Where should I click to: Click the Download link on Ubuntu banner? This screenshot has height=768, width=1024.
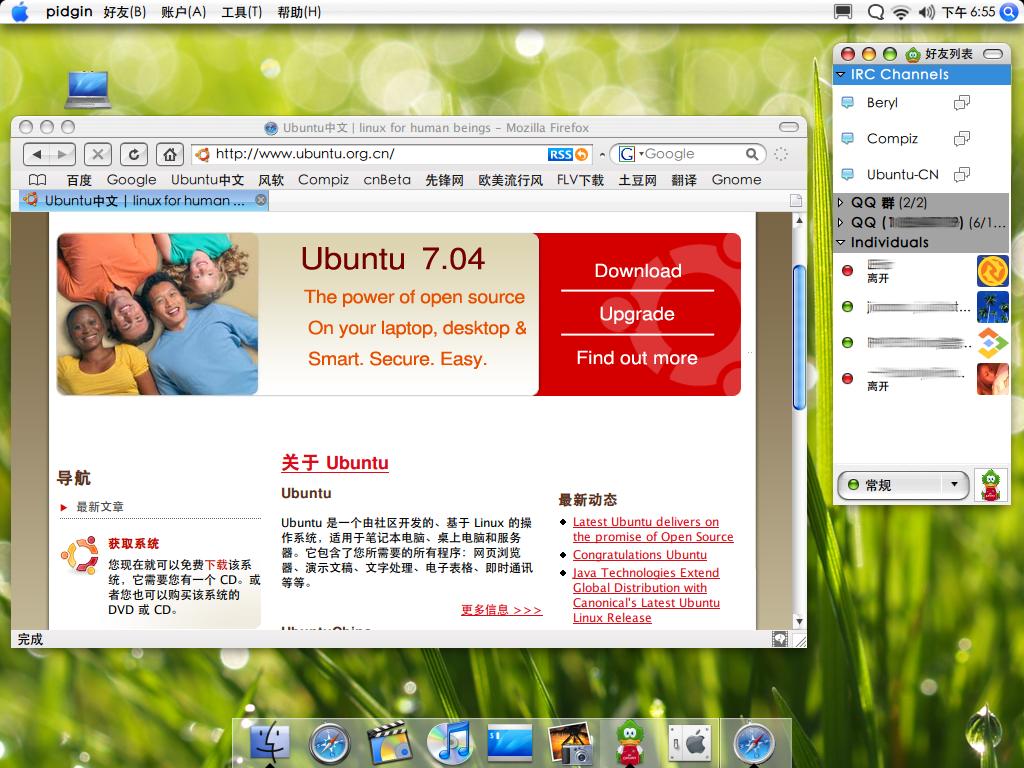pos(637,270)
